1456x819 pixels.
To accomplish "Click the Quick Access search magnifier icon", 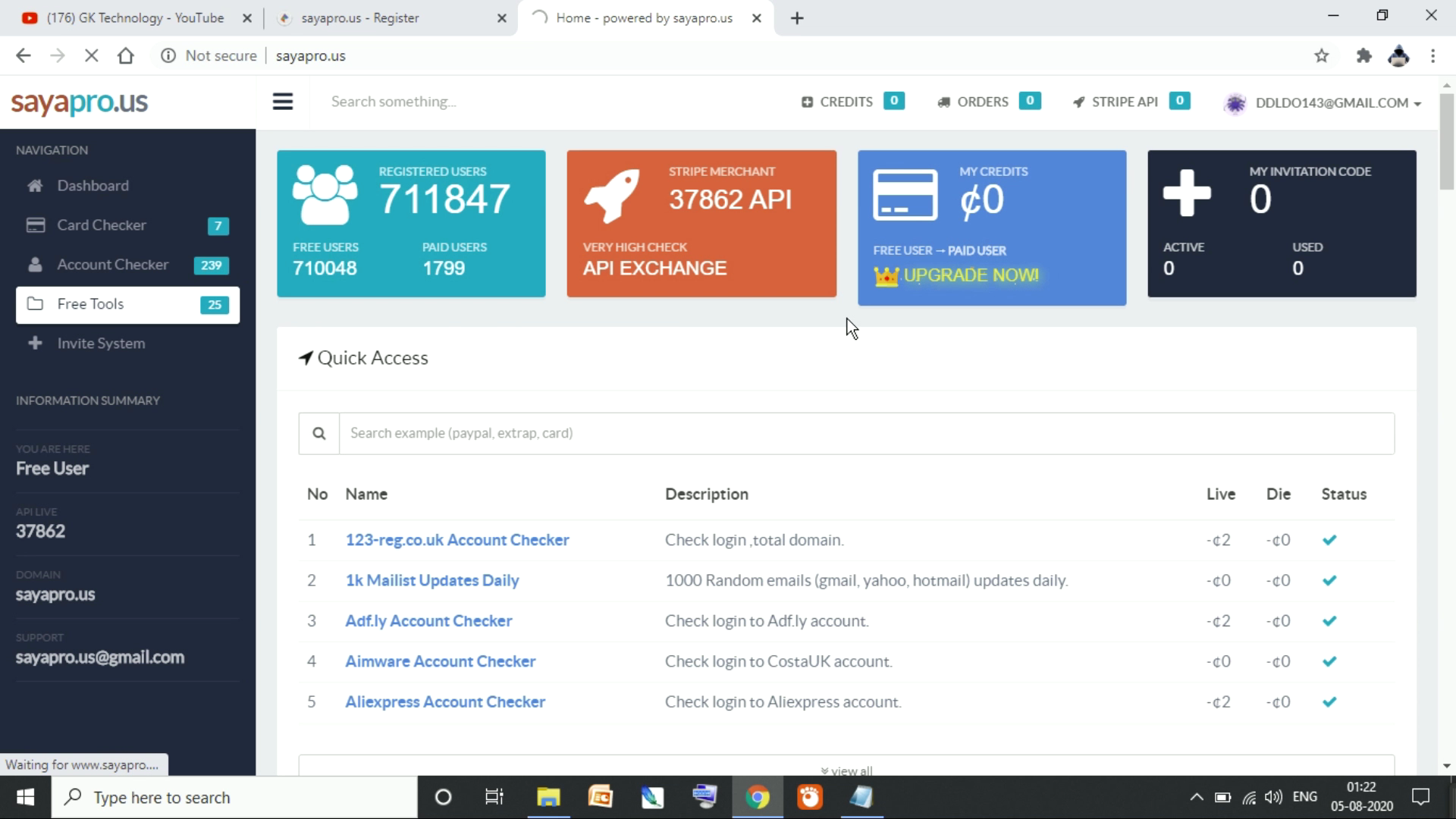I will click(x=318, y=434).
